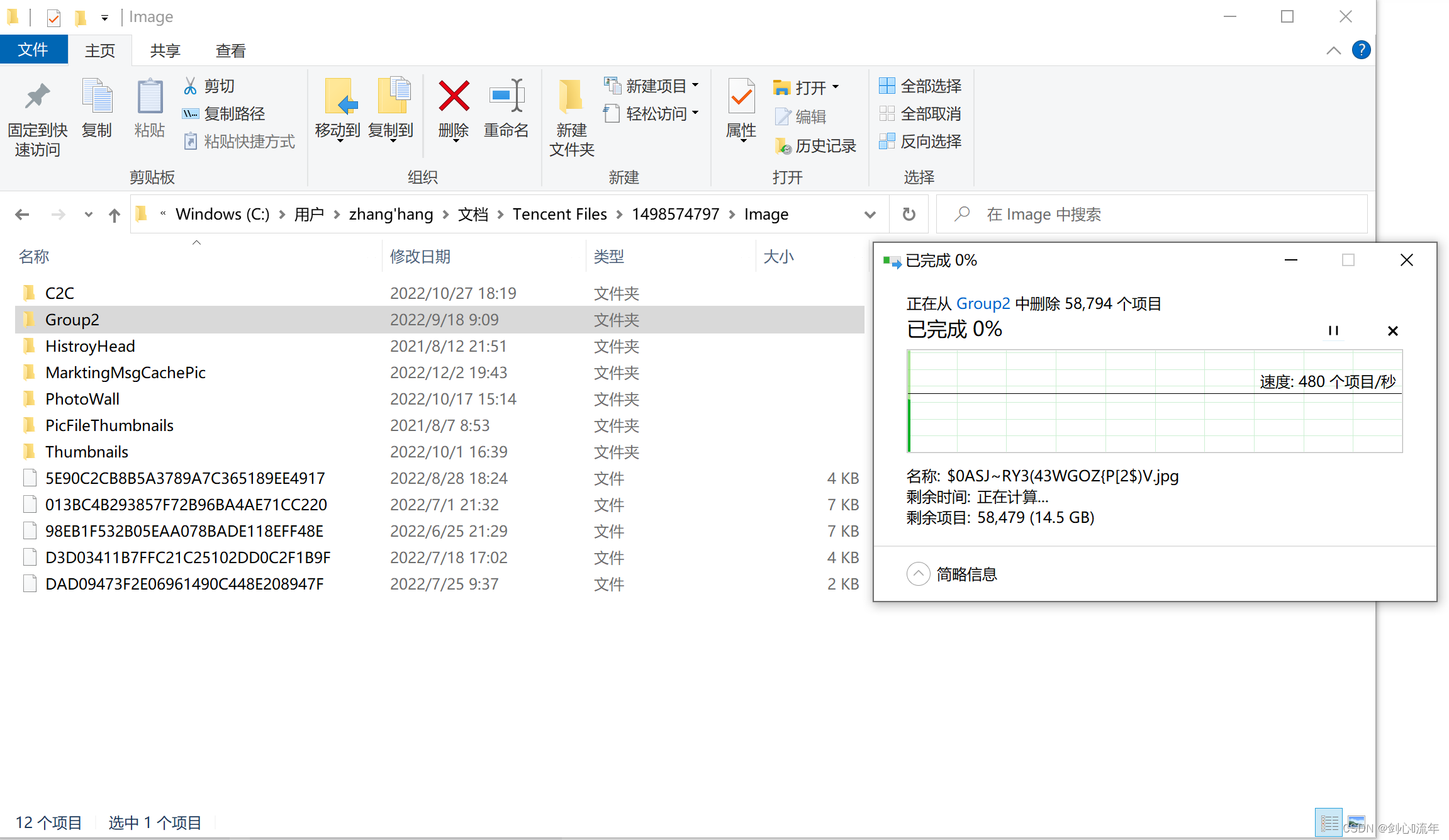Click the Rename (重命名) ribbon icon

click(x=506, y=97)
